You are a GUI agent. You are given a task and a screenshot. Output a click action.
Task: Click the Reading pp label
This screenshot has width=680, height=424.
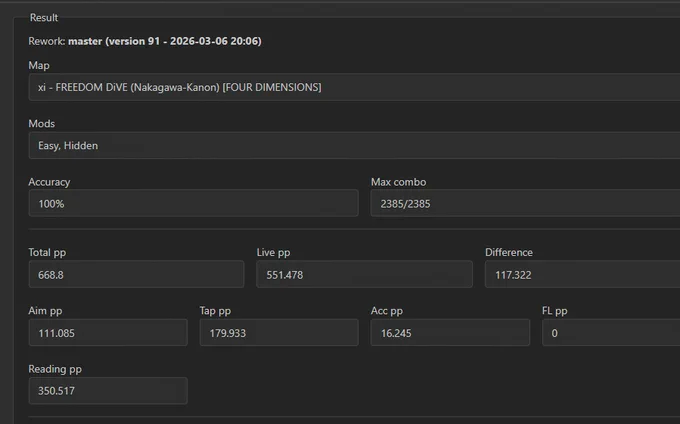coord(55,369)
